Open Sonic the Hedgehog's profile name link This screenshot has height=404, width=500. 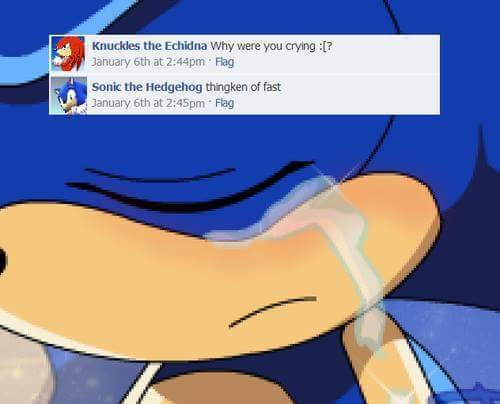click(x=147, y=87)
